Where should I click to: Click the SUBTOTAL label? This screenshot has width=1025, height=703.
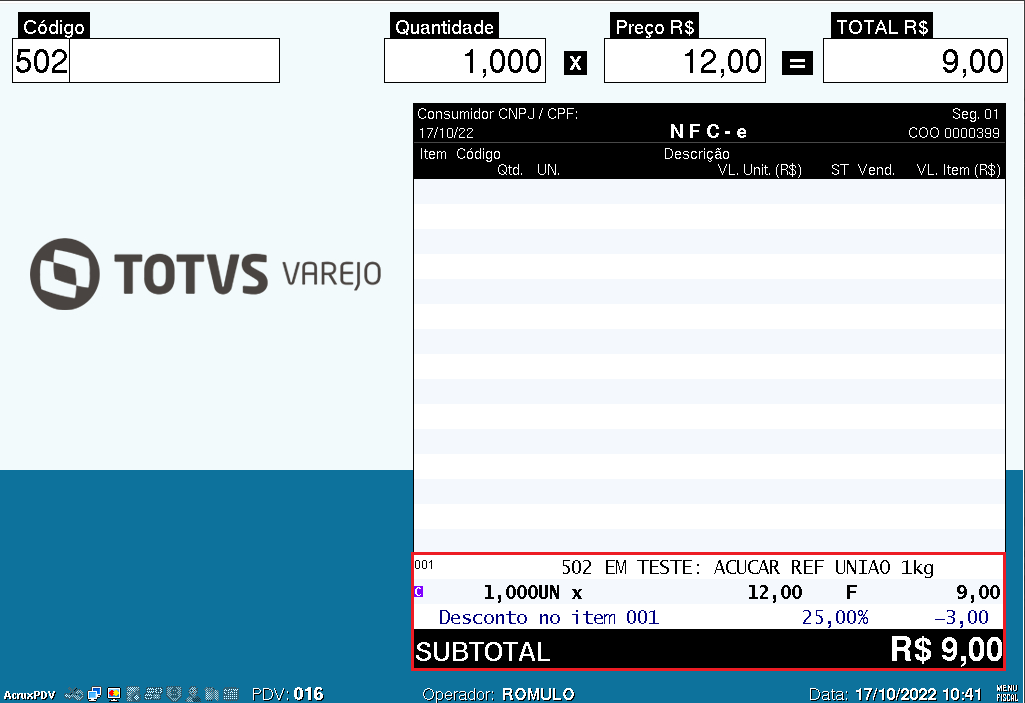[x=482, y=652]
